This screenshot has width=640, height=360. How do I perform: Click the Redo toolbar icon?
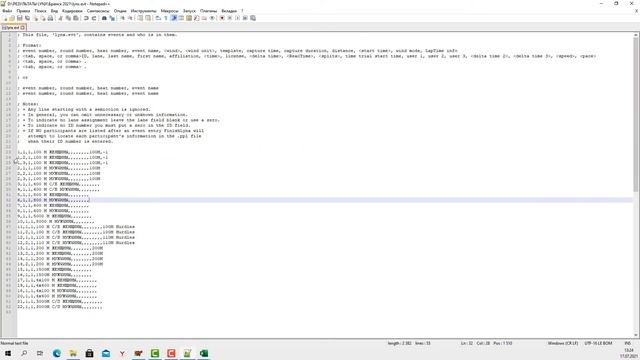click(x=94, y=18)
